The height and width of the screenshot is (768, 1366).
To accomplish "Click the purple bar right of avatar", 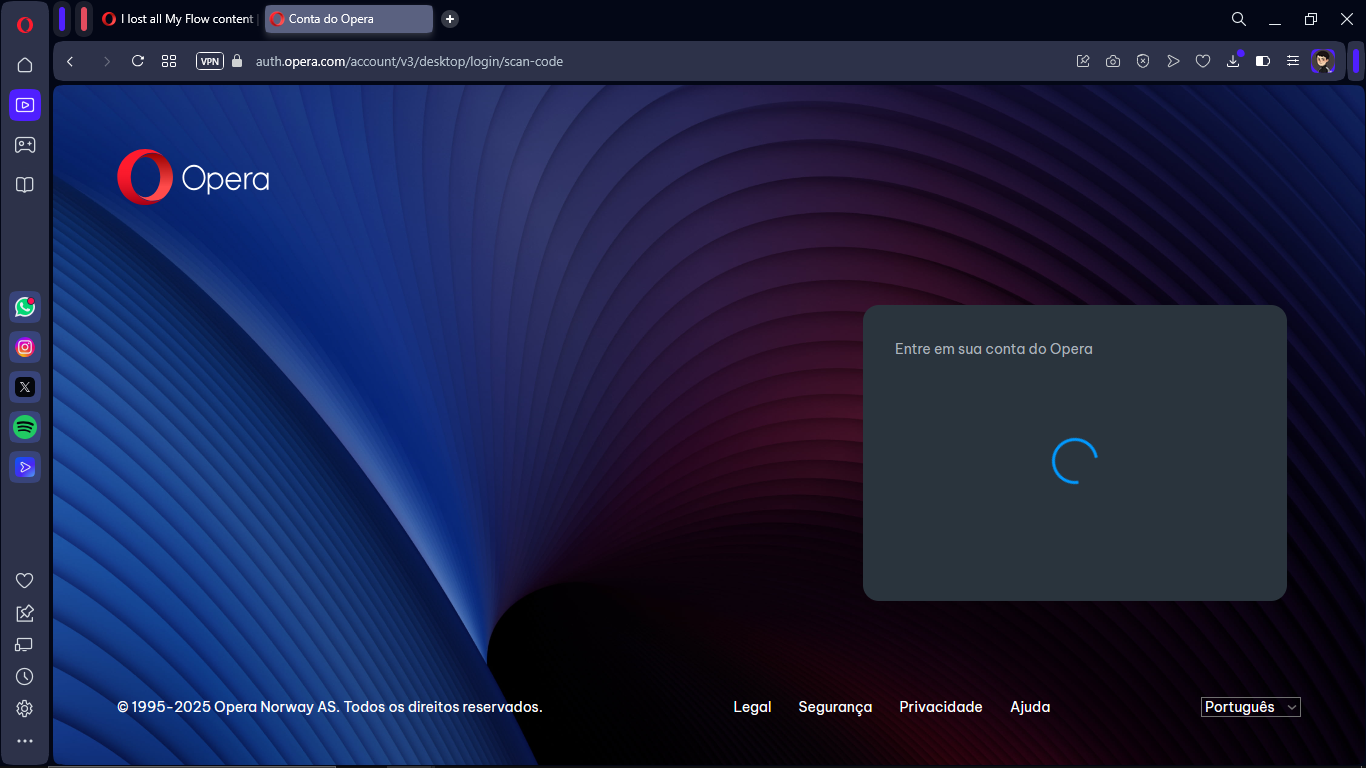I will click(1356, 61).
